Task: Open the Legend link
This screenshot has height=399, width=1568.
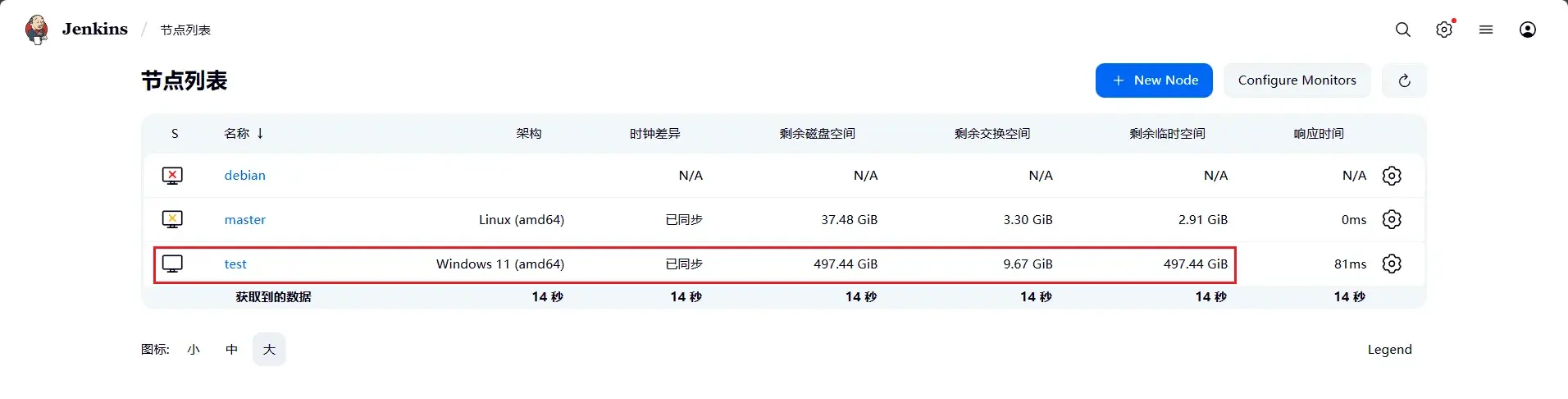Action: click(x=1389, y=350)
